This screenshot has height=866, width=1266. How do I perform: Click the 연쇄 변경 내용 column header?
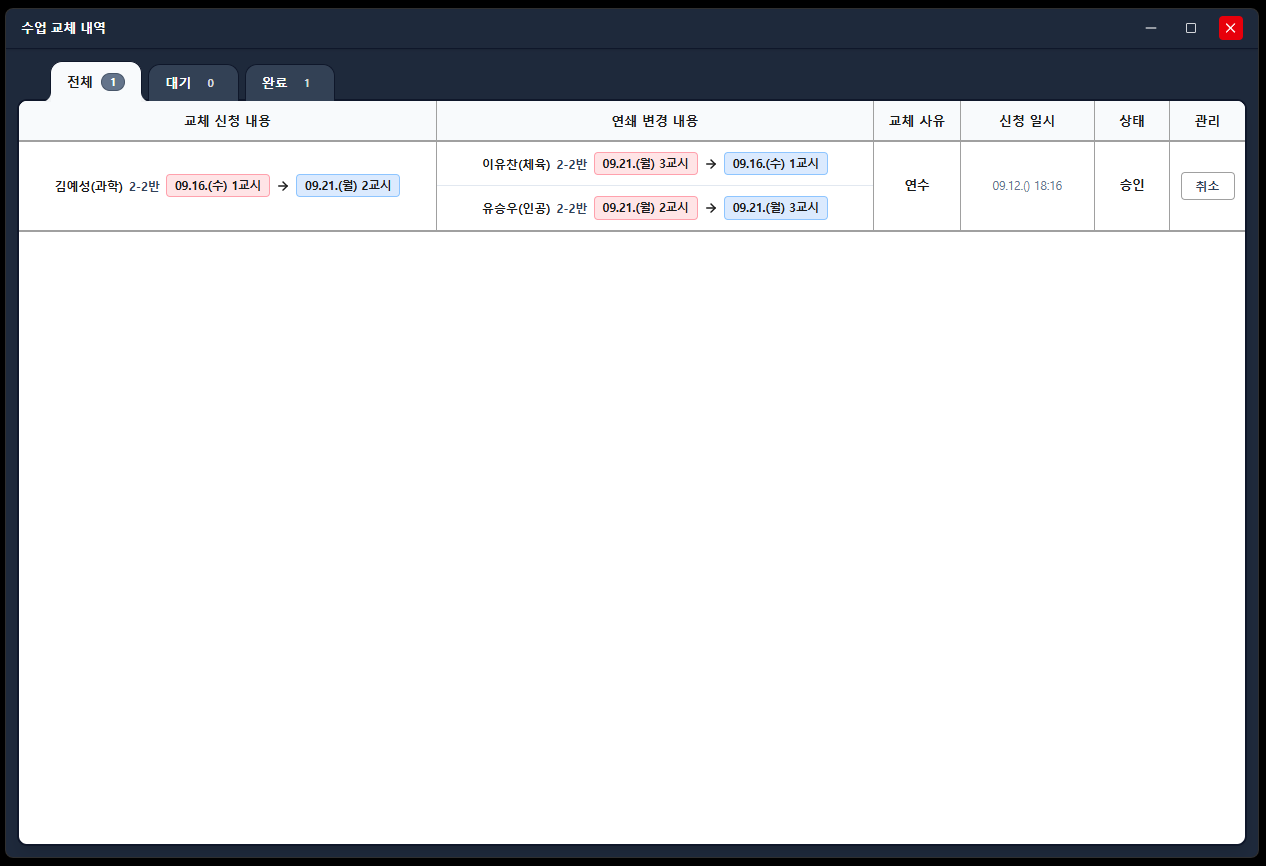coord(655,121)
